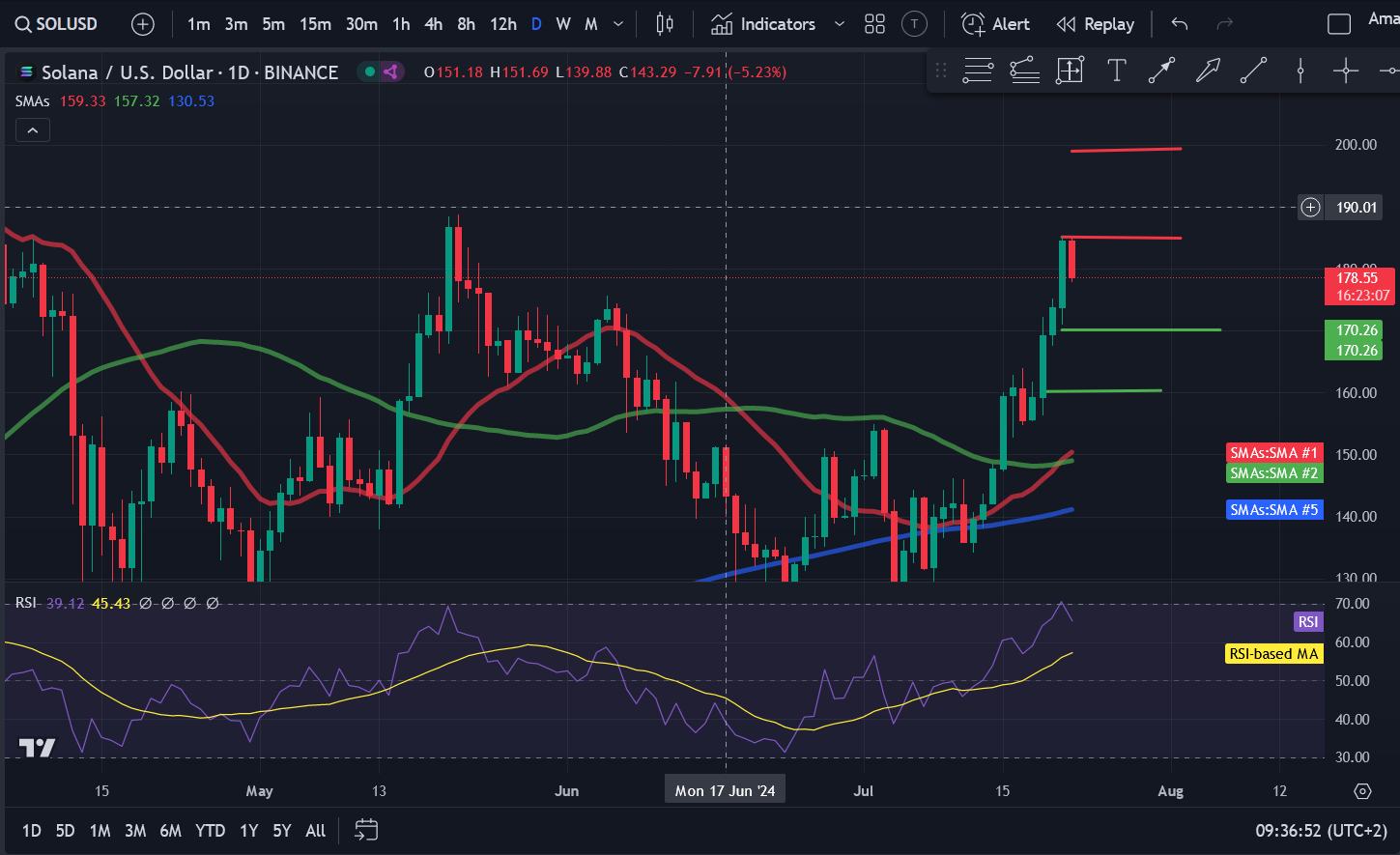Click the 178.55 current price label
This screenshot has height=855, width=1400.
click(x=1357, y=287)
